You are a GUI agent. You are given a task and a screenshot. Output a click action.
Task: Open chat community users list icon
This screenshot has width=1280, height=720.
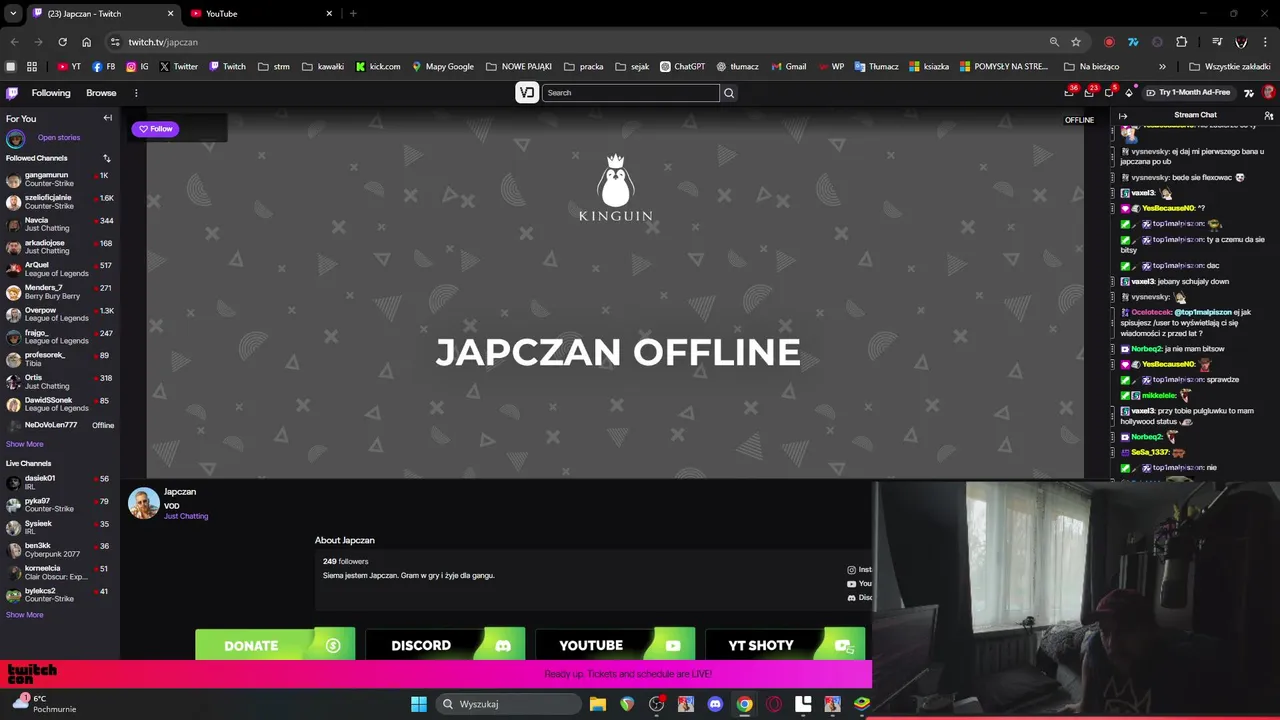coord(1269,116)
